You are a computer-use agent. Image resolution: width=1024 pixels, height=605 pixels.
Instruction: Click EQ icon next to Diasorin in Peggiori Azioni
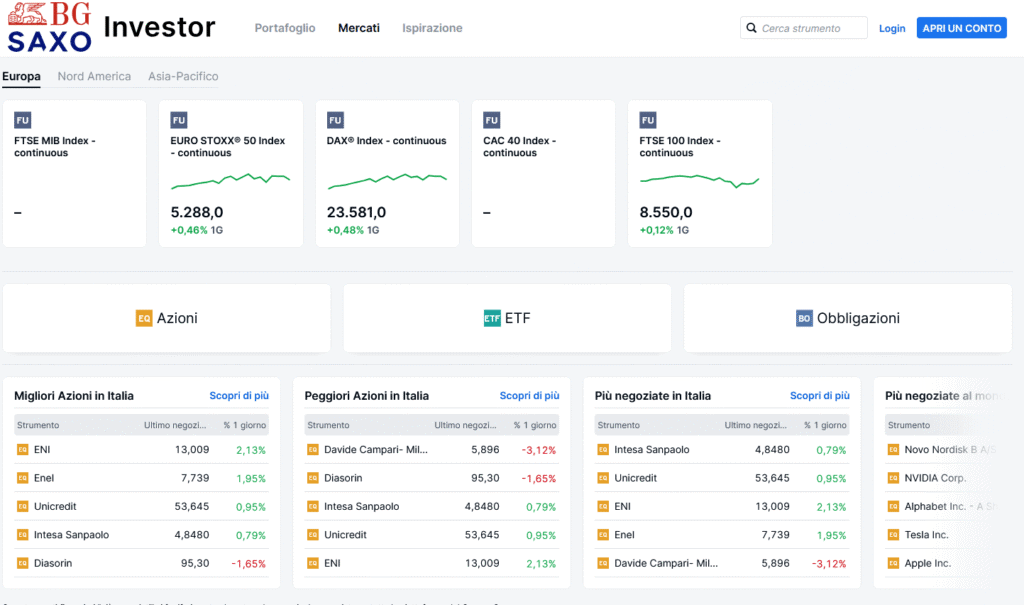tap(313, 478)
